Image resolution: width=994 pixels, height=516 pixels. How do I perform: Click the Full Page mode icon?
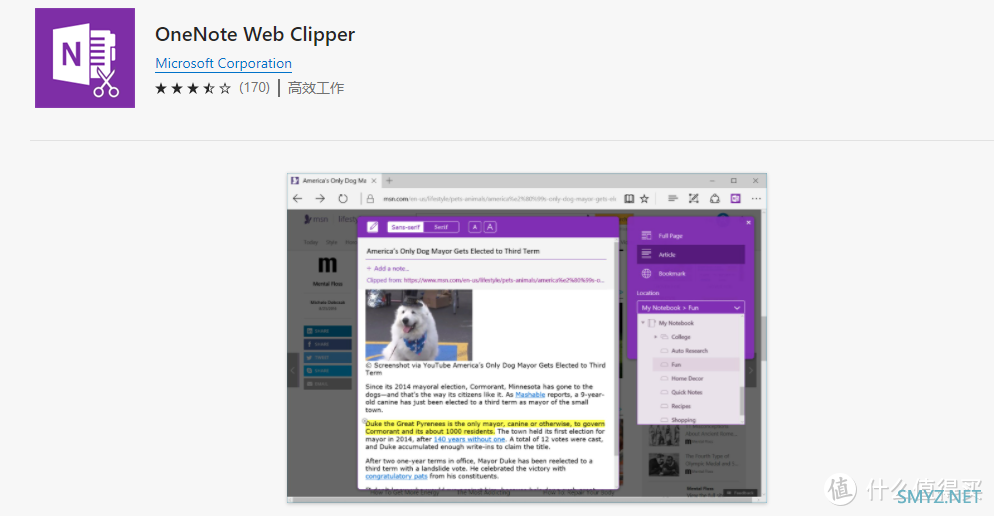click(x=646, y=236)
